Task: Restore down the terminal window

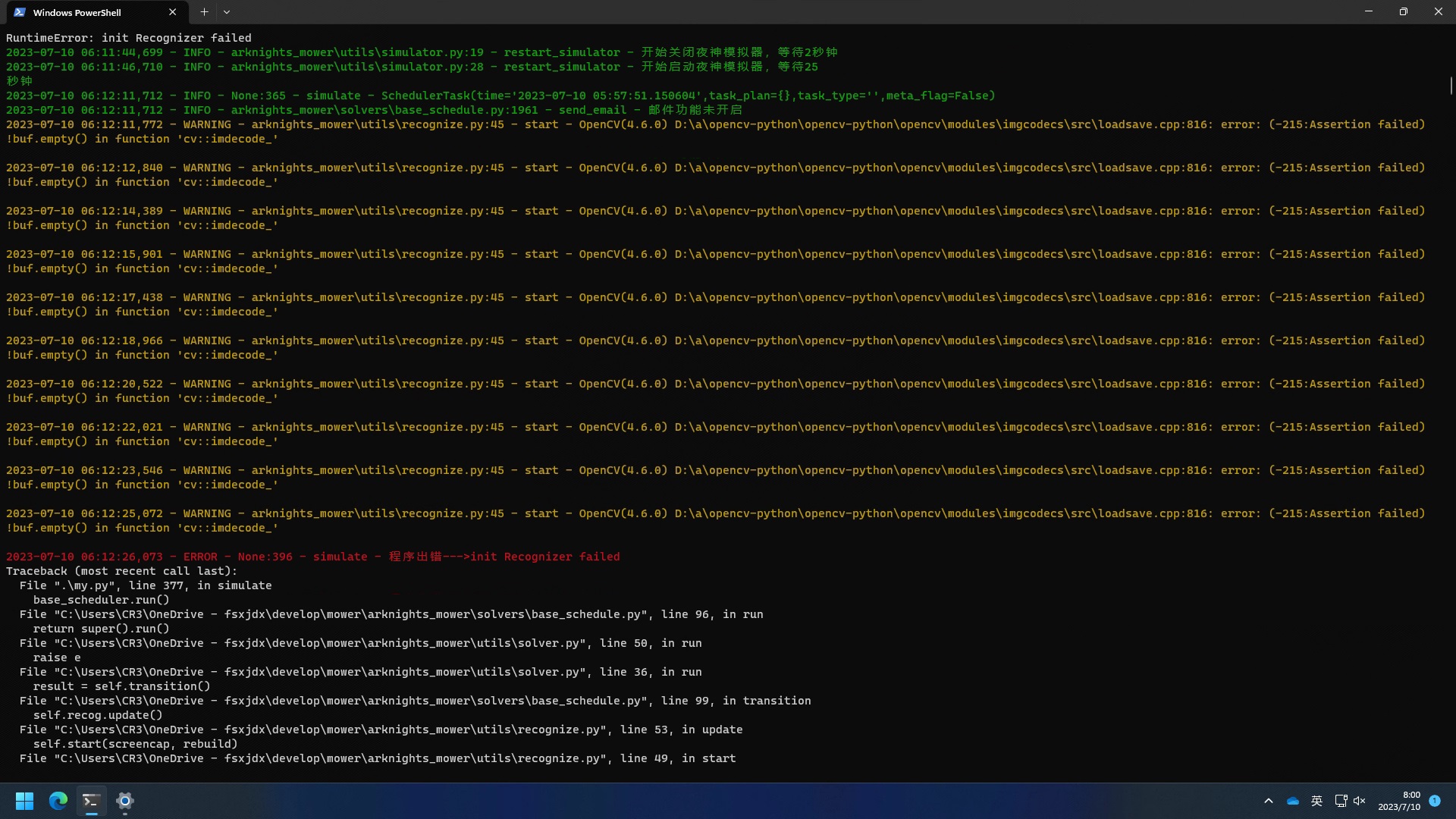Action: [x=1403, y=12]
